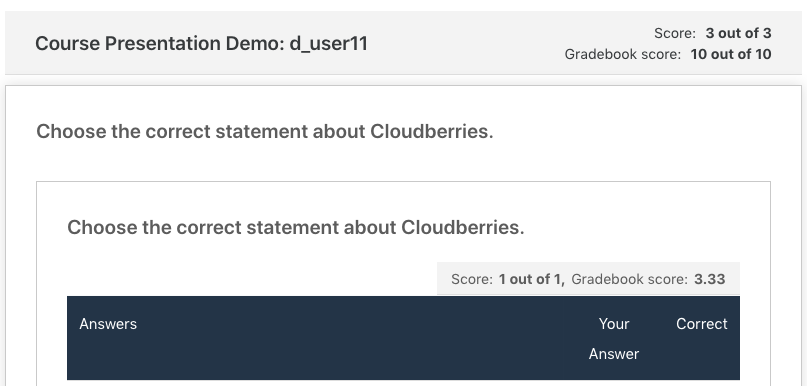Click the Correct column header
The height and width of the screenshot is (386, 807).
click(701, 324)
